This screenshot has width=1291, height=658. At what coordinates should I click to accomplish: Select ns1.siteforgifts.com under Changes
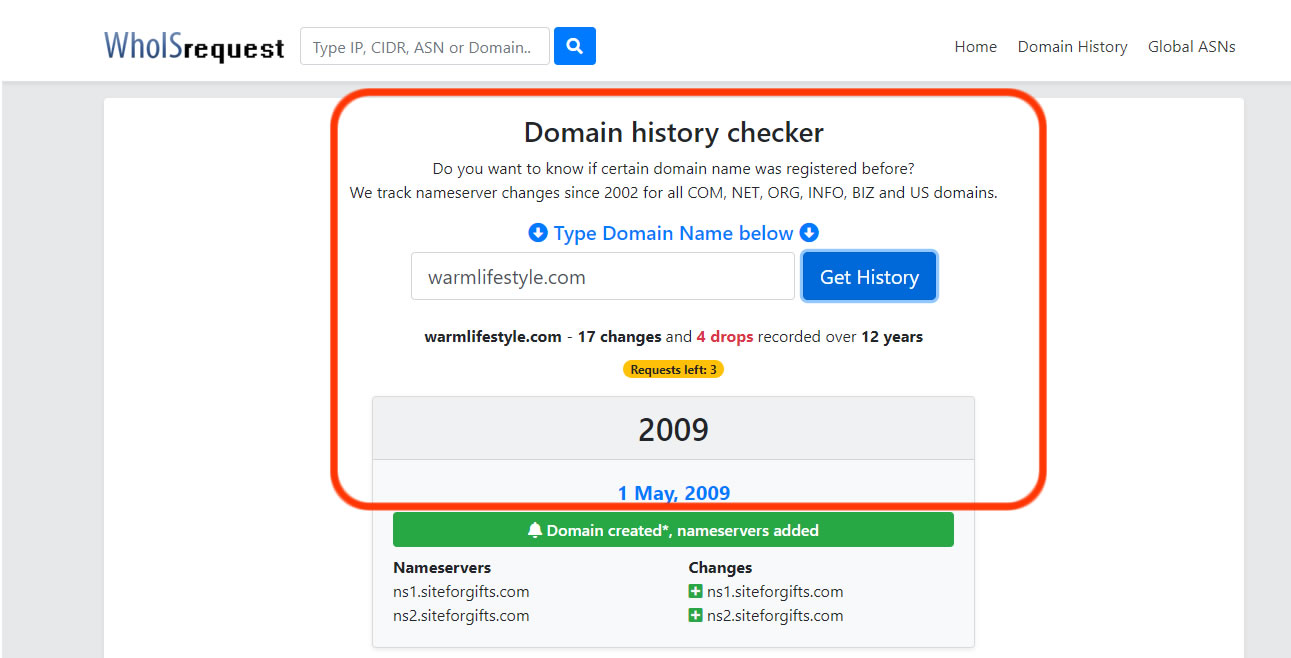pos(775,591)
